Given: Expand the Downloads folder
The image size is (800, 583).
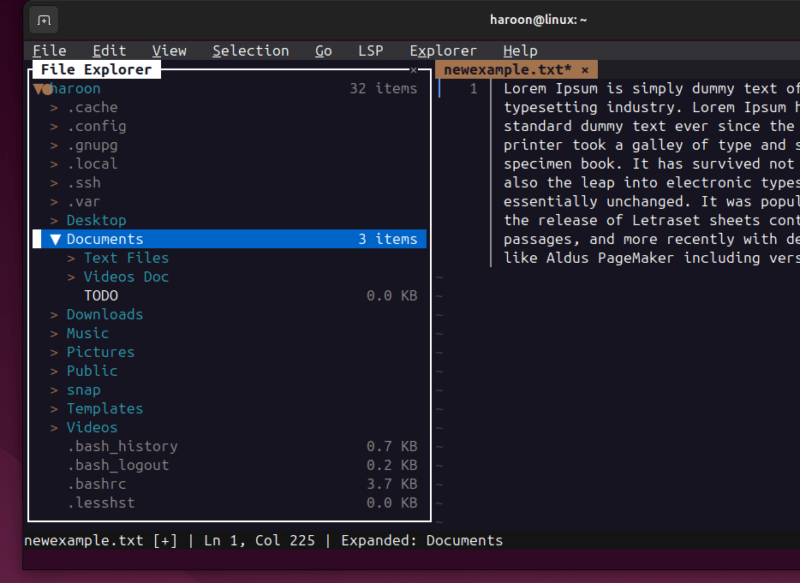Looking at the screenshot, I should (53, 314).
